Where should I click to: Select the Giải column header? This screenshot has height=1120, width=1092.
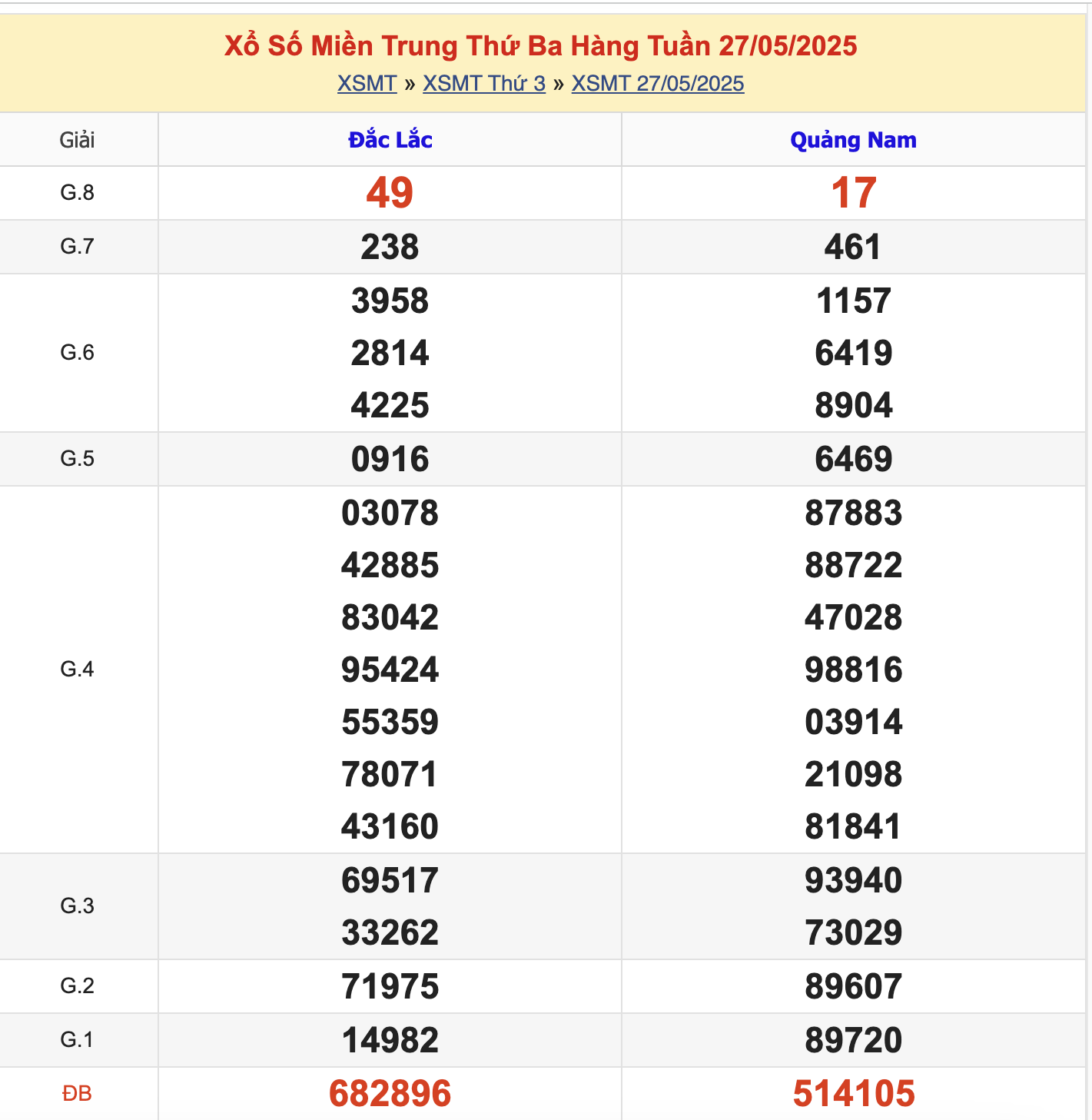click(78, 140)
